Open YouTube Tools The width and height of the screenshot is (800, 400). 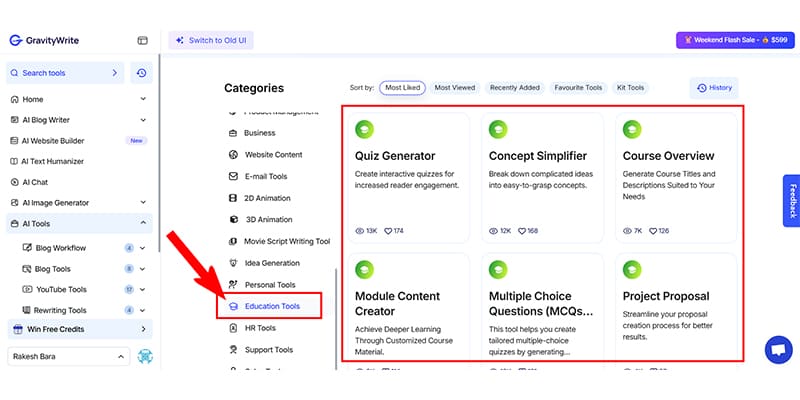point(61,289)
